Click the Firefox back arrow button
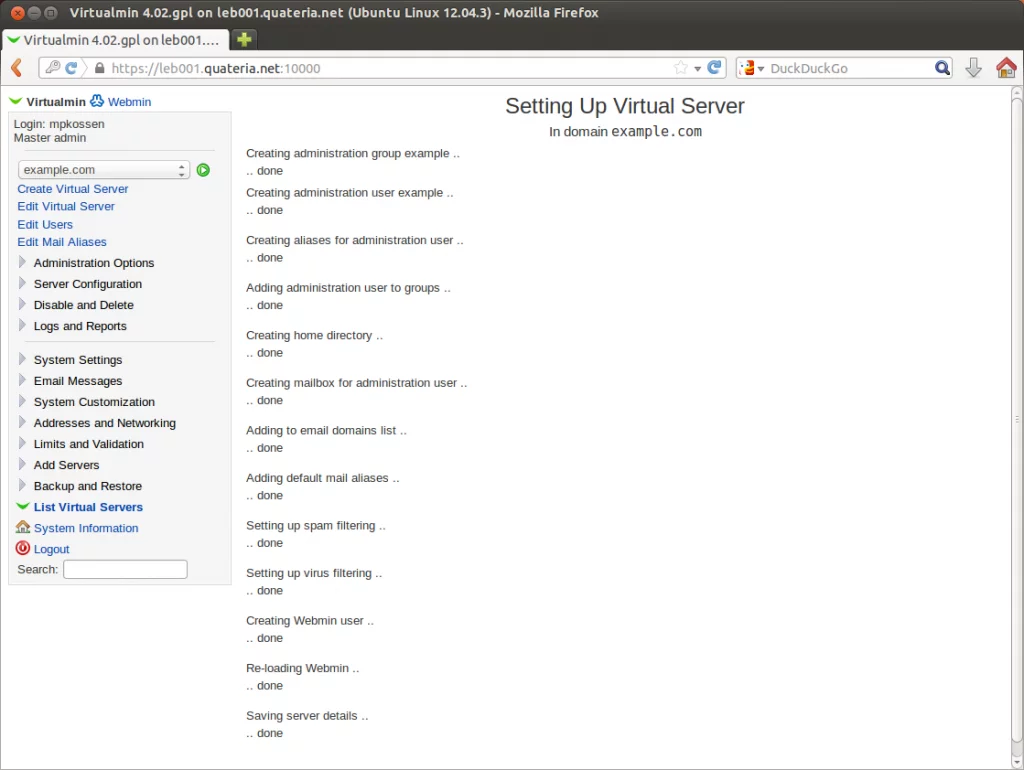Viewport: 1024px width, 770px height. click(17, 68)
